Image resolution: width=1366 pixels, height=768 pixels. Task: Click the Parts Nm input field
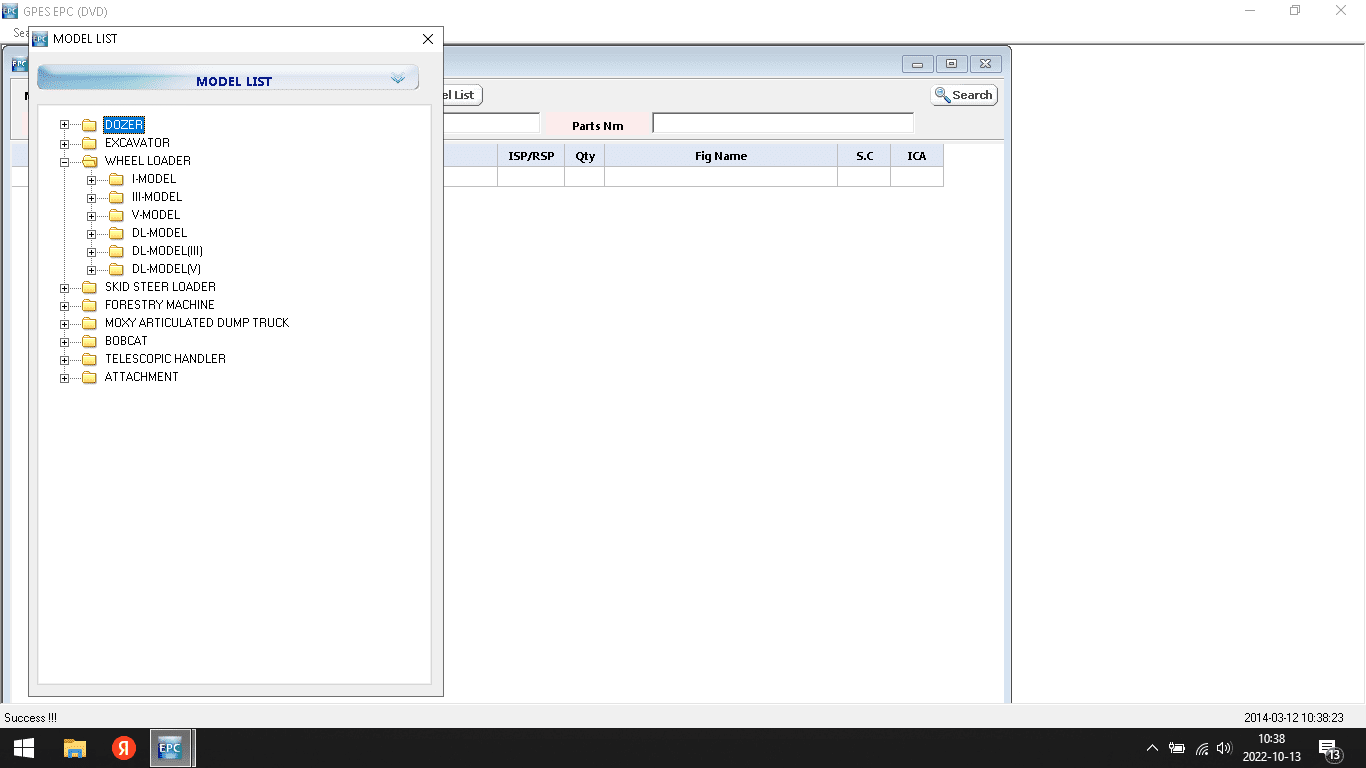[782, 123]
